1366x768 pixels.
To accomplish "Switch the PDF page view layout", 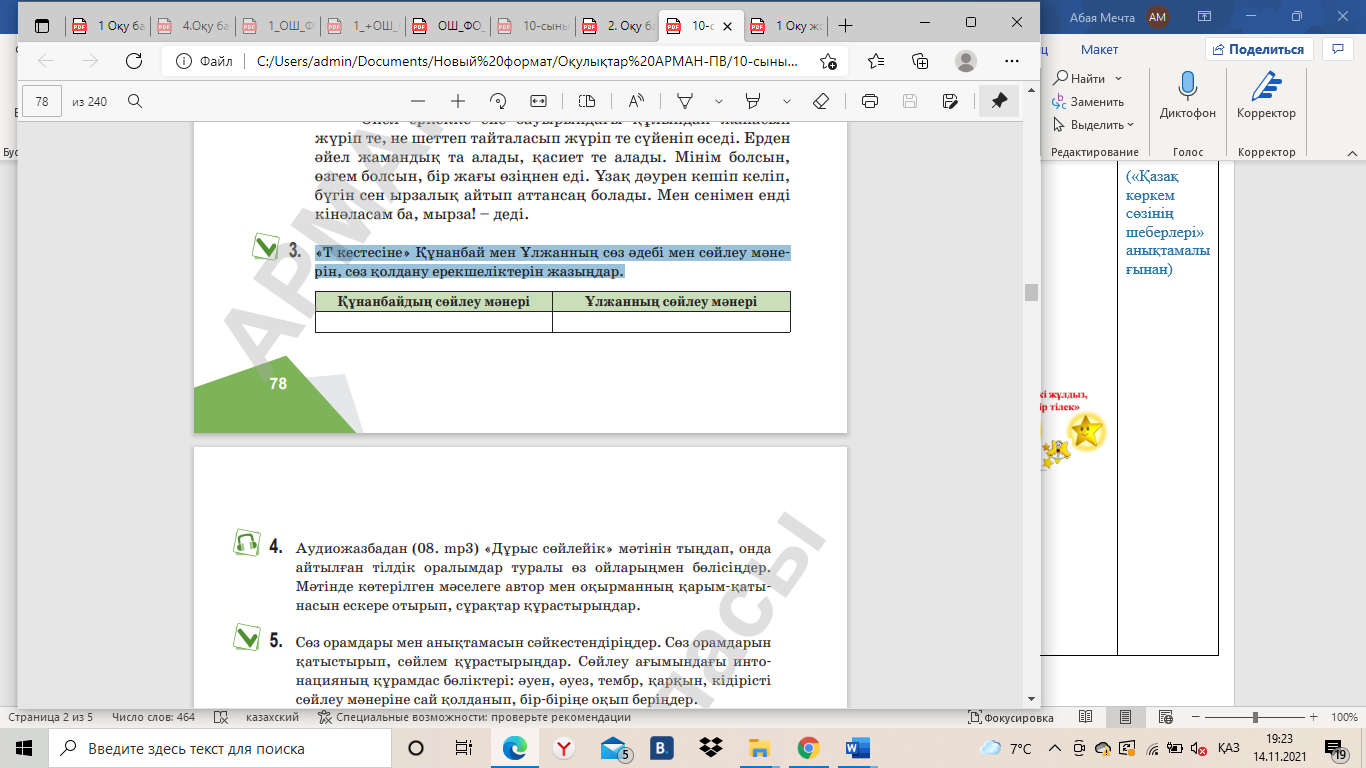I will pos(587,101).
